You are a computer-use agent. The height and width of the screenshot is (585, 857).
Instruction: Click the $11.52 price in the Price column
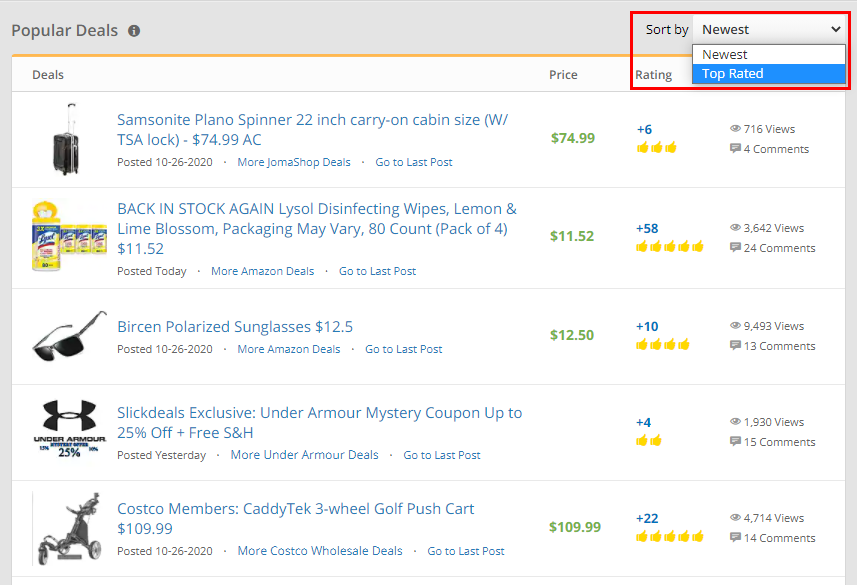[x=572, y=236]
